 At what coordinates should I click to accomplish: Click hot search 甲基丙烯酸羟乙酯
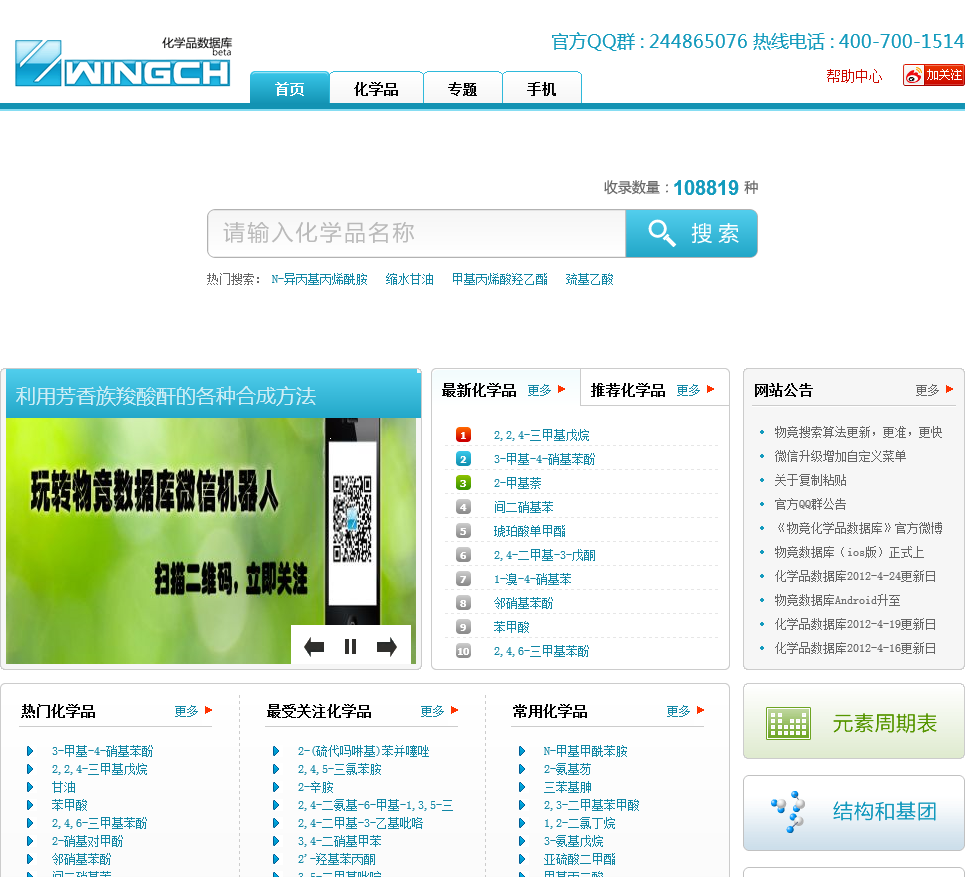tap(499, 279)
